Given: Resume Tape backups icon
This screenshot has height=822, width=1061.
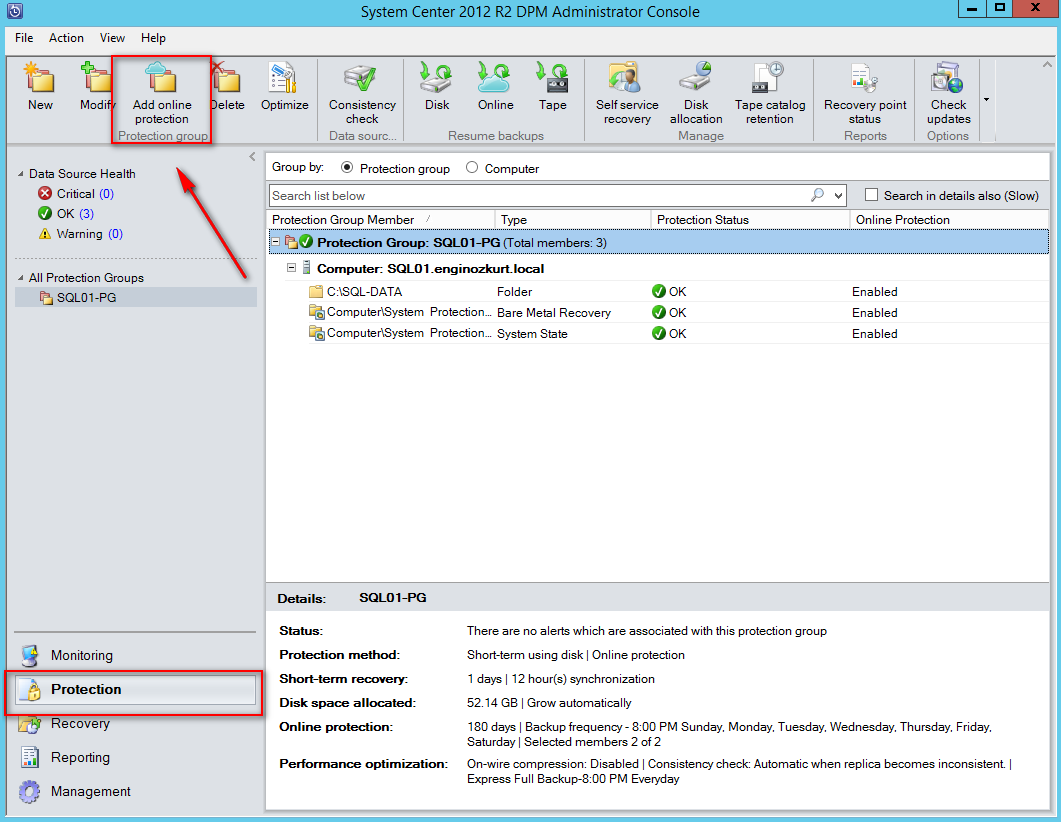Looking at the screenshot, I should click(x=552, y=78).
